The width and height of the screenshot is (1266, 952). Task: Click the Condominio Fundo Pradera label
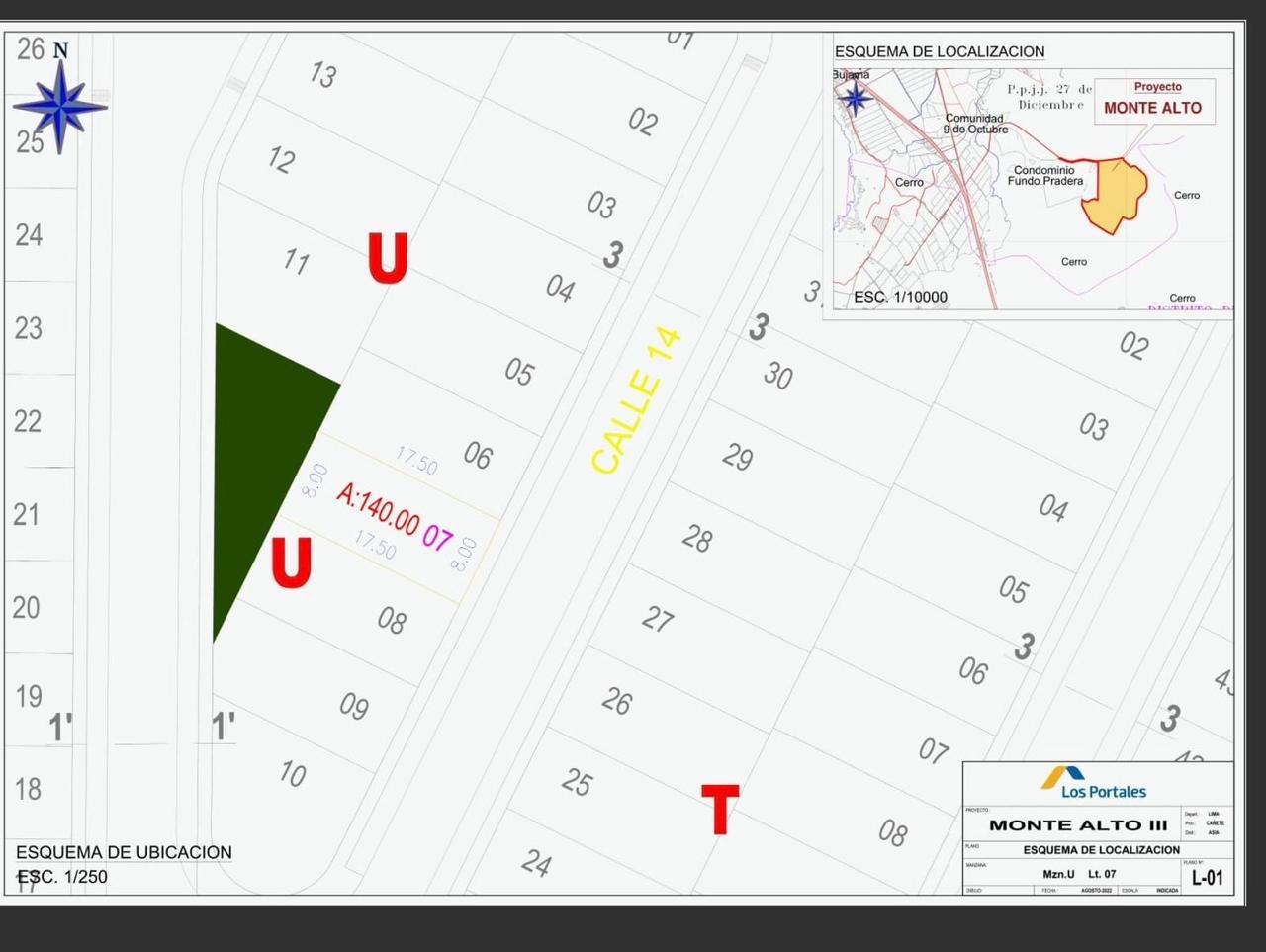tap(1044, 176)
